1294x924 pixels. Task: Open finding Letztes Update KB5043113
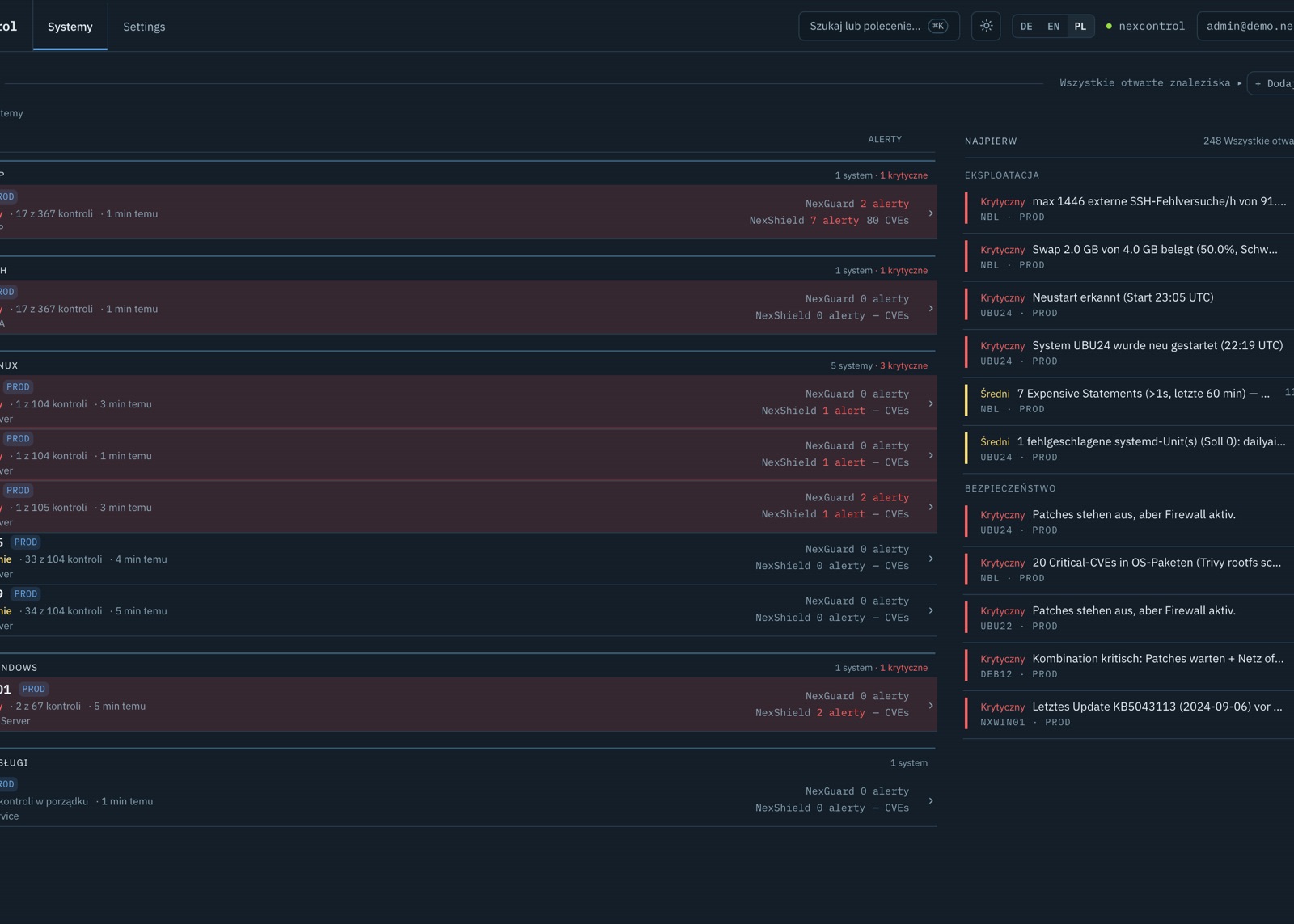(1129, 714)
